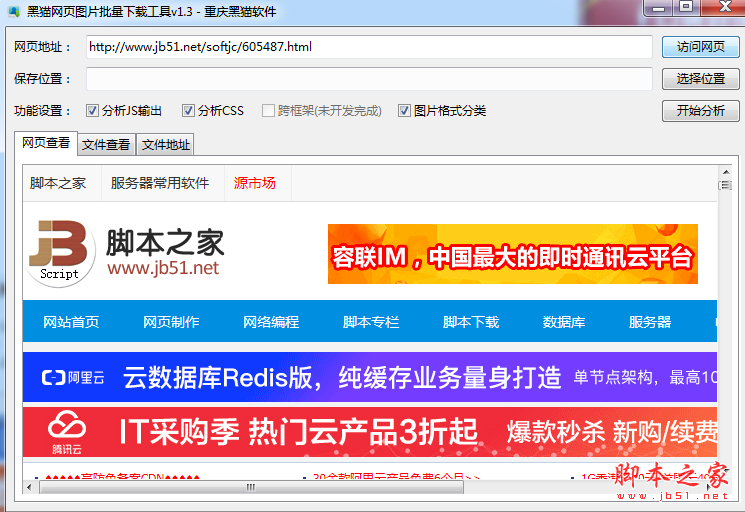Click the 容联IM orange banner ad
The height and width of the screenshot is (512, 745).
513,254
